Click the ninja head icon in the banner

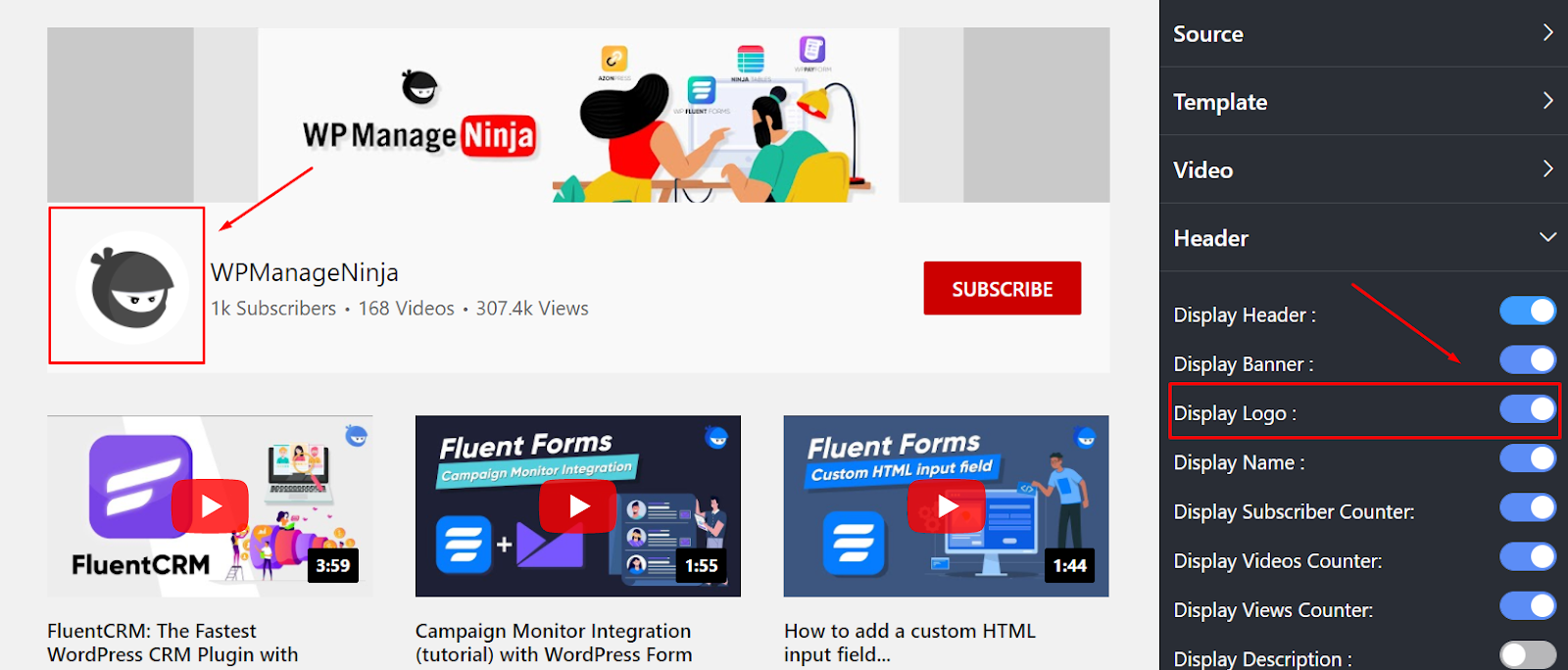[419, 87]
